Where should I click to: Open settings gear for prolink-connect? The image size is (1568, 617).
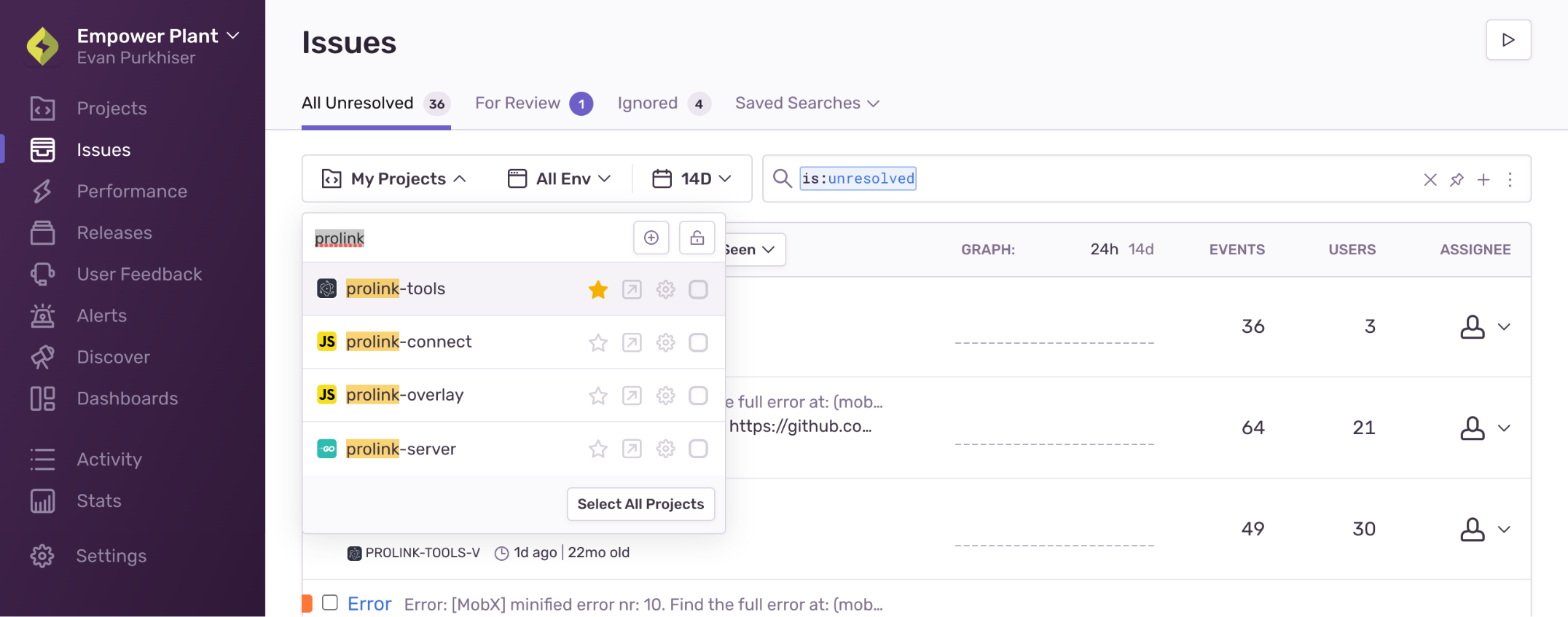665,342
